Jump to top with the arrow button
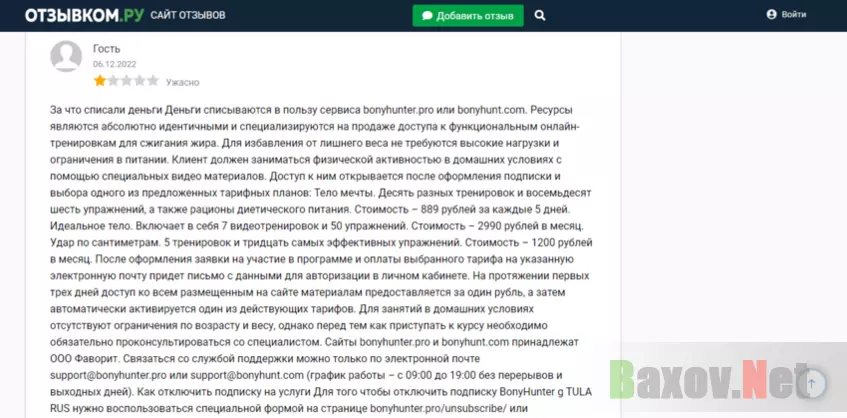The width and height of the screenshot is (847, 418). tap(810, 383)
